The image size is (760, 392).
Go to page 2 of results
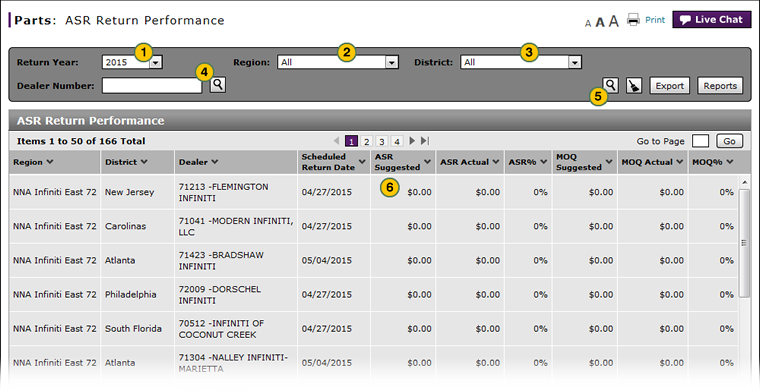point(366,141)
